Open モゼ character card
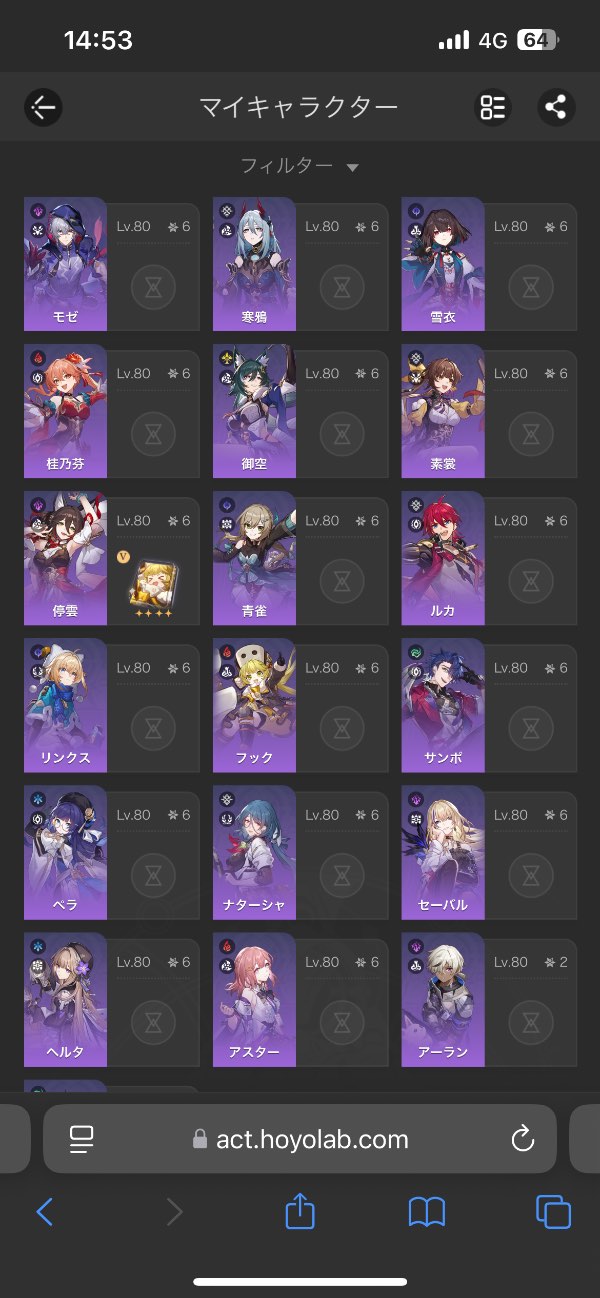 pyautogui.click(x=111, y=264)
